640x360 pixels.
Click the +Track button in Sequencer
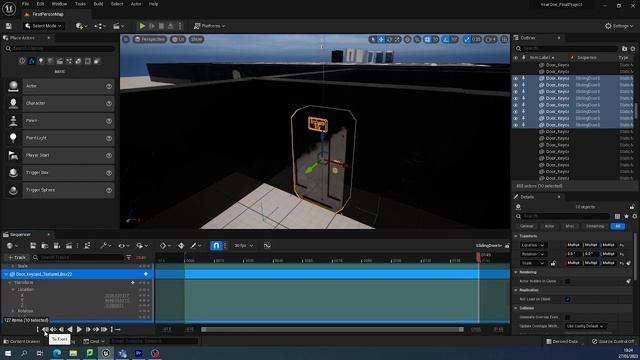click(17, 257)
